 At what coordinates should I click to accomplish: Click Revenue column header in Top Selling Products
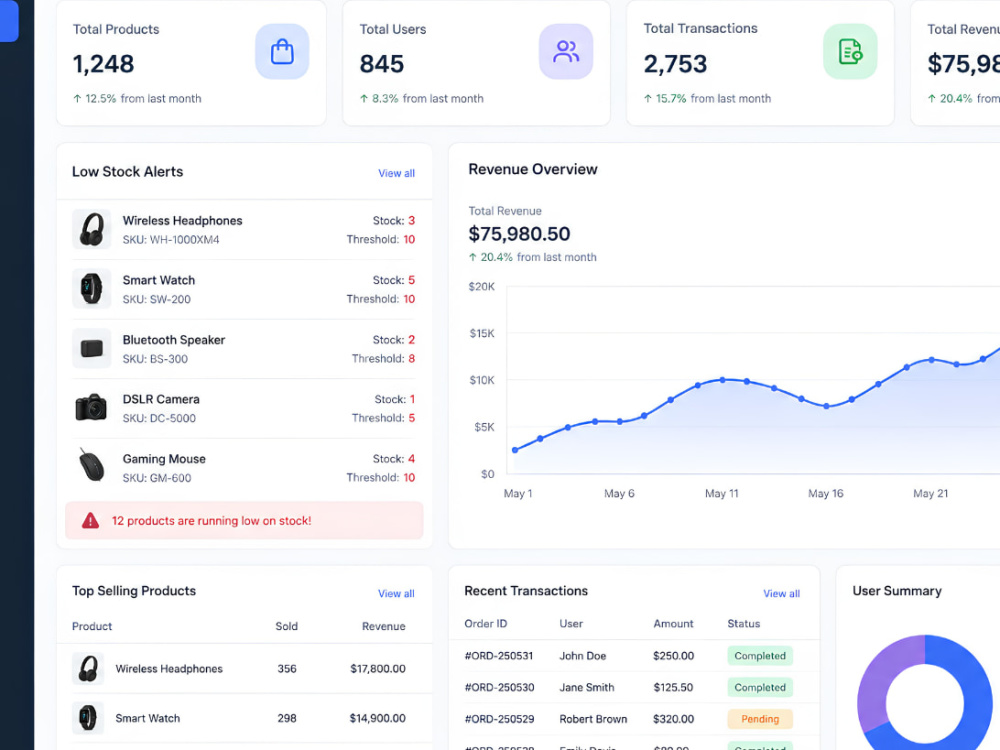383,626
